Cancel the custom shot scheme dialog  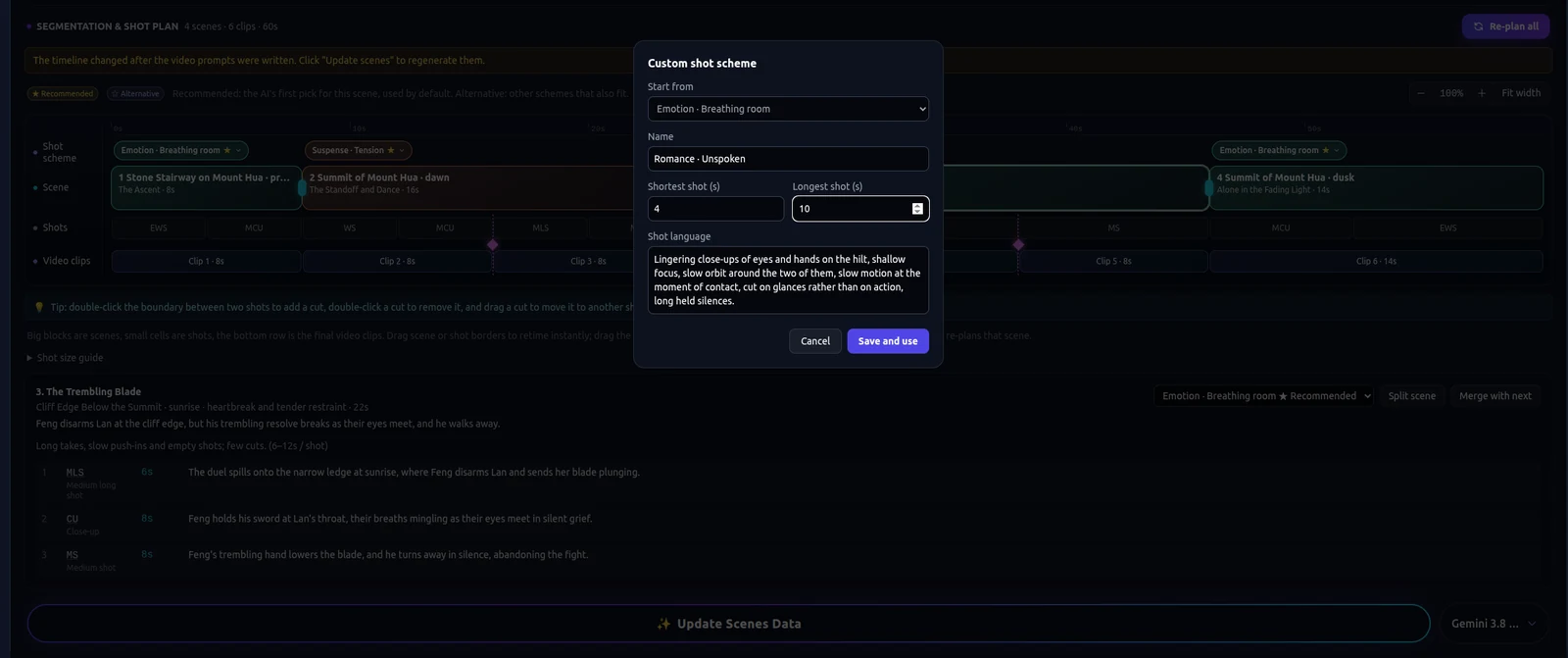(815, 341)
